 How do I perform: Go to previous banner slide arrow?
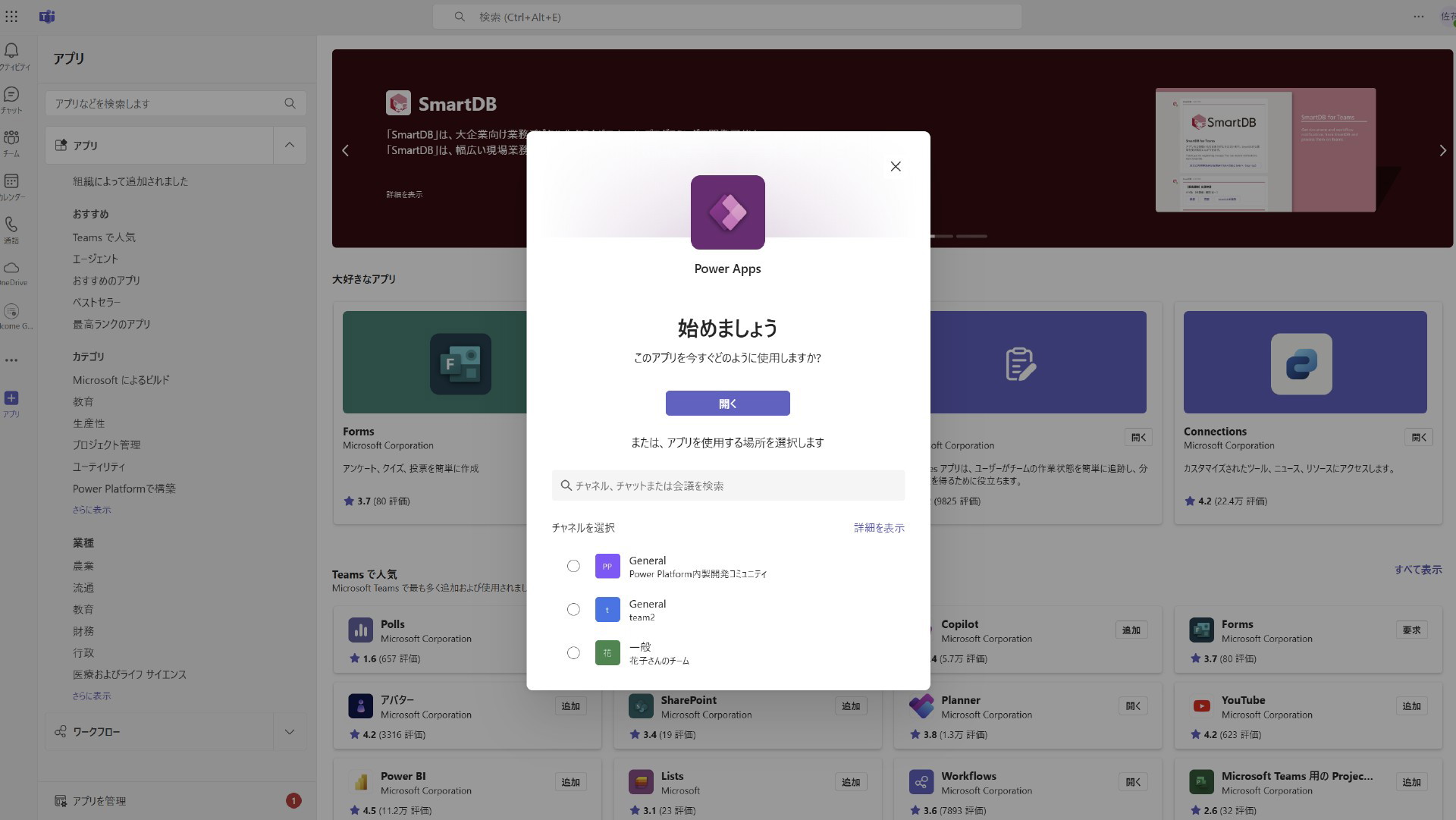[x=346, y=150]
